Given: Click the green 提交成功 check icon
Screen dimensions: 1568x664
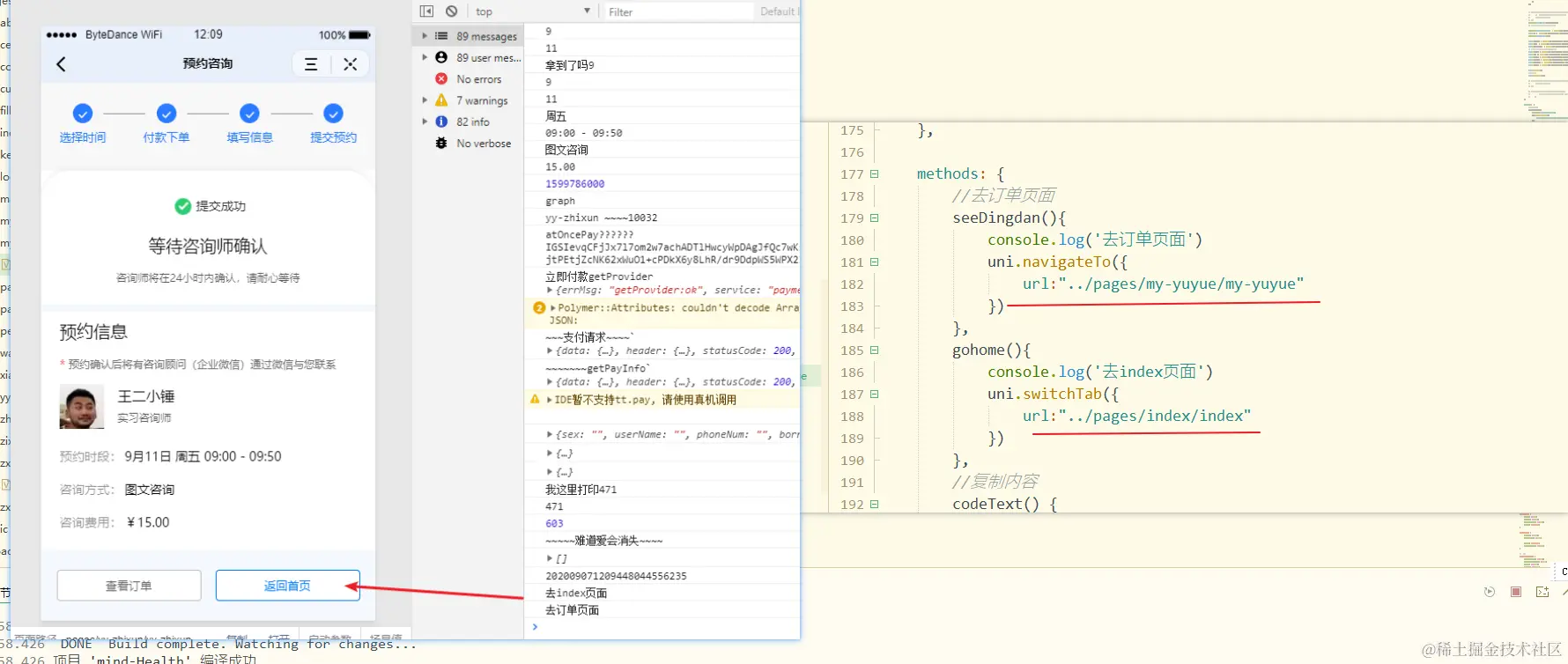Looking at the screenshot, I should point(182,206).
